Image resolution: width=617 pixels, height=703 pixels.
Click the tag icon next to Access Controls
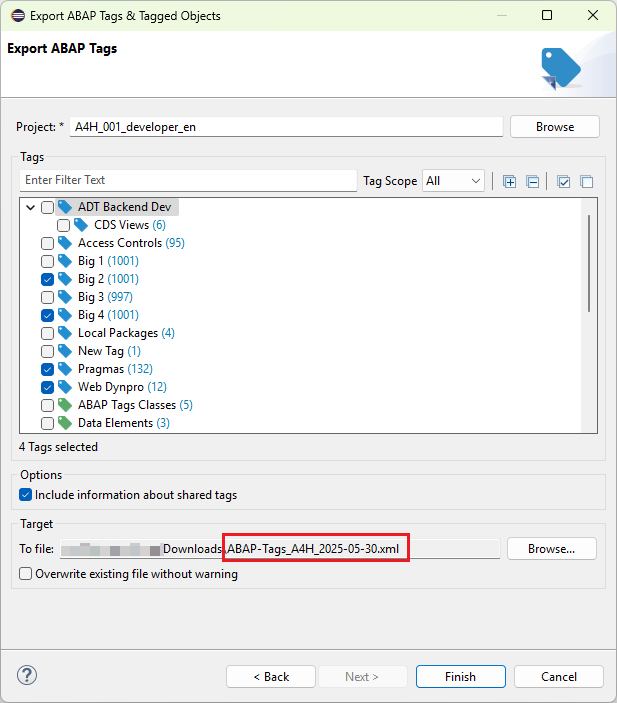[x=65, y=243]
